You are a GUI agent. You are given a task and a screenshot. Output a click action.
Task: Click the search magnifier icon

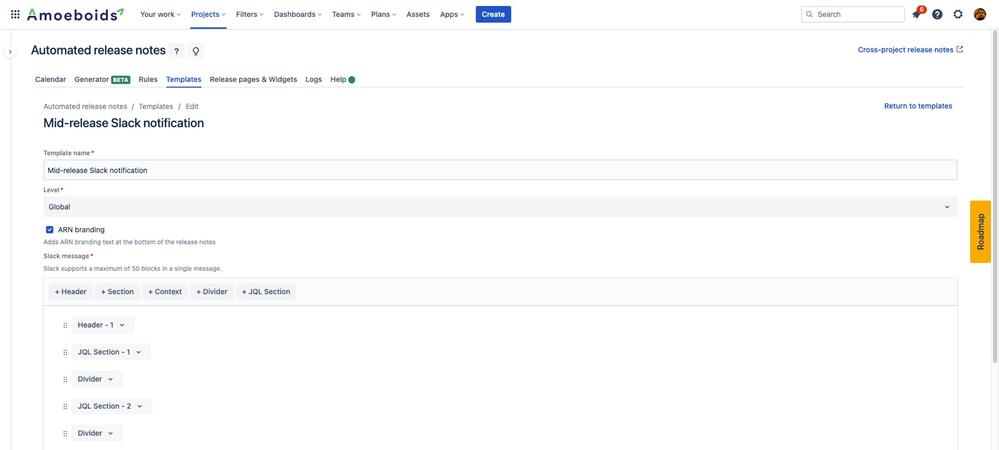pos(809,14)
